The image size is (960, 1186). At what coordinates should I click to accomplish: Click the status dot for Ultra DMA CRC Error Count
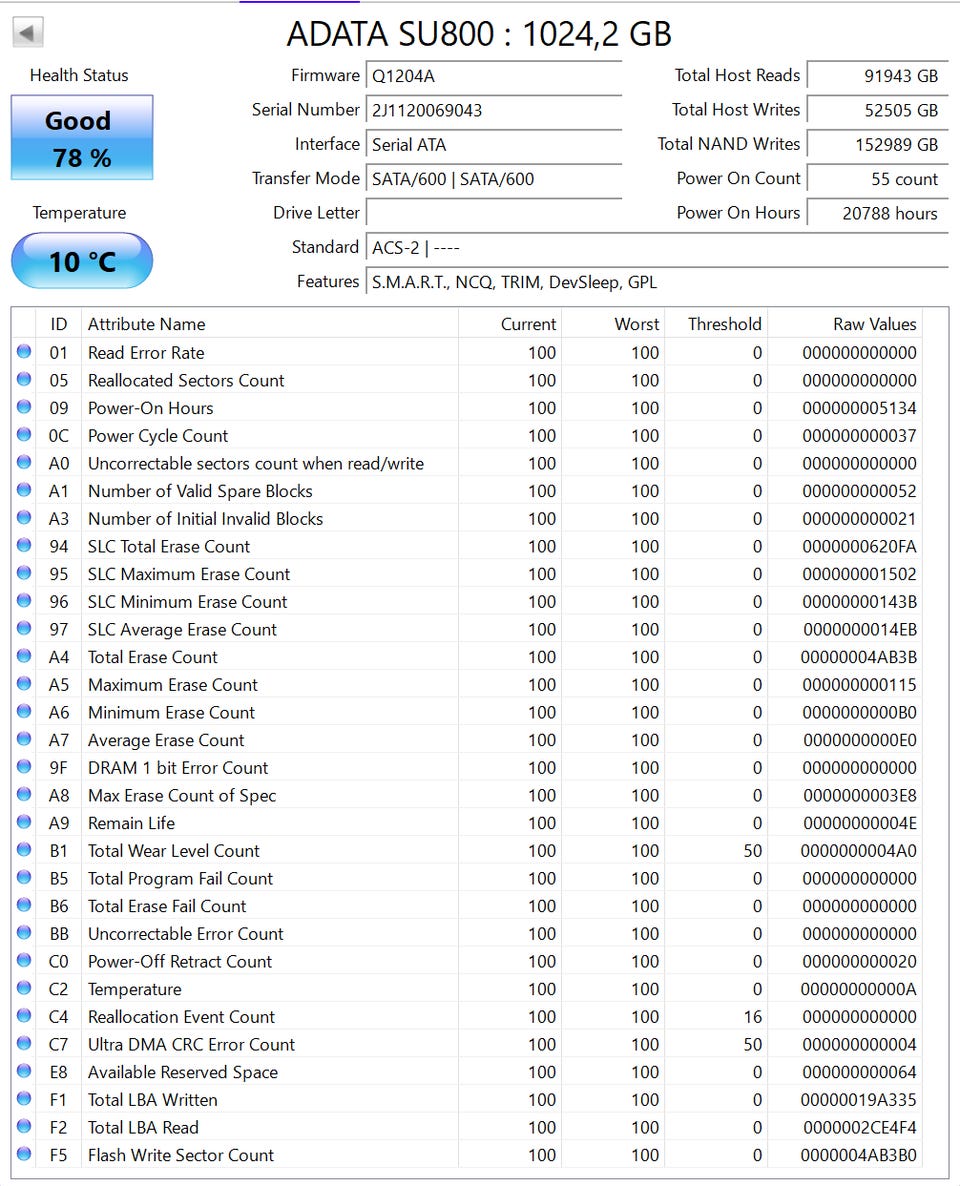click(x=24, y=1044)
